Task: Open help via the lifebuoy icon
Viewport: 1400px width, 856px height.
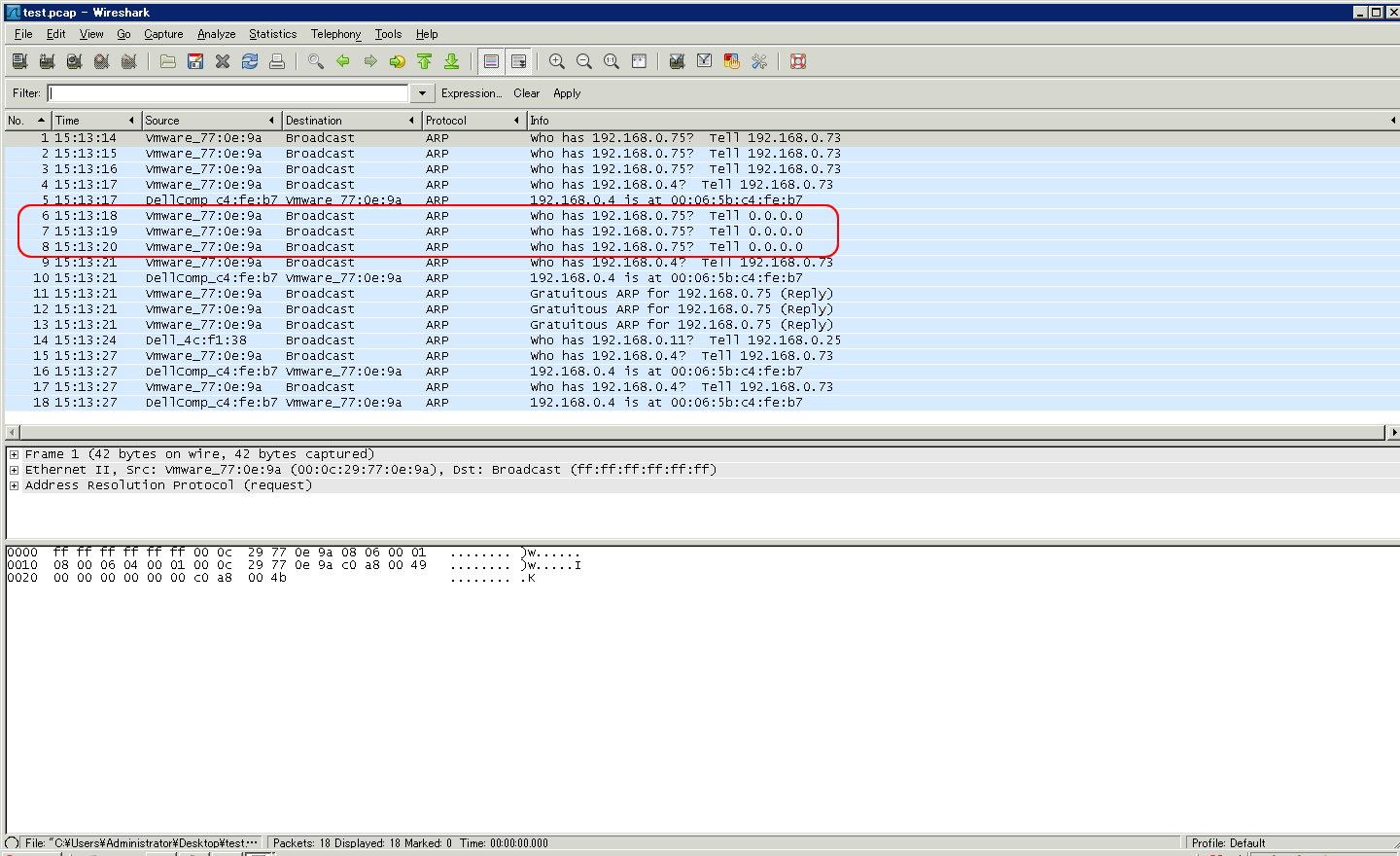Action: (798, 61)
